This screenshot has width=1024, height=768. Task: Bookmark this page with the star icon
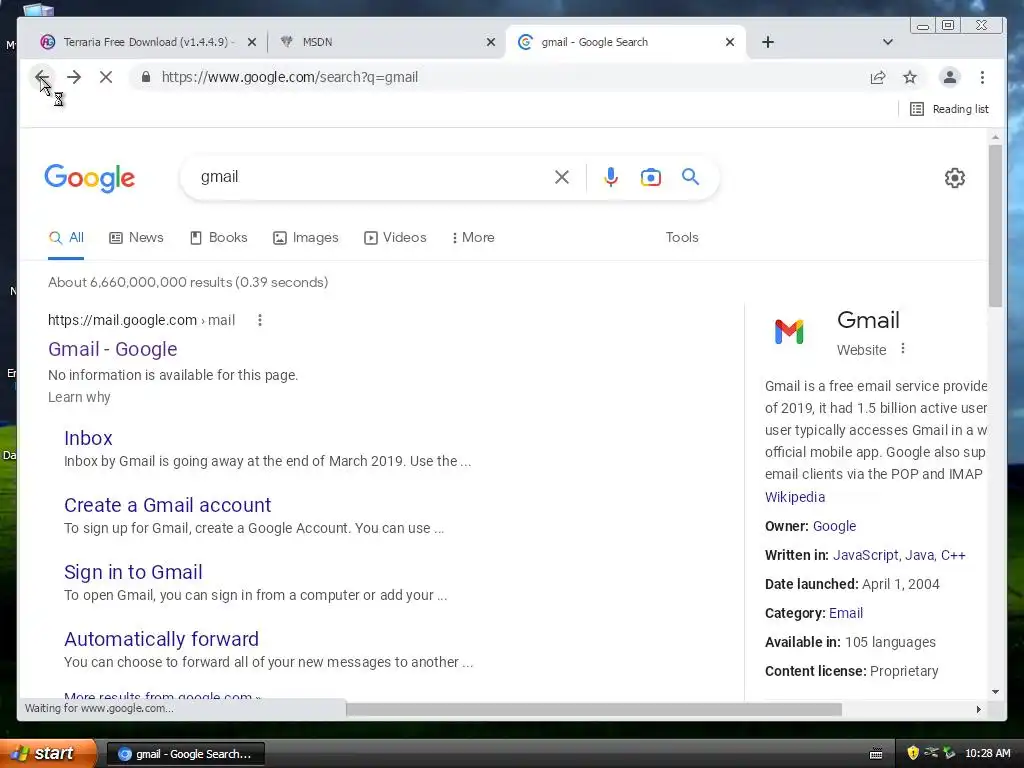(x=910, y=77)
